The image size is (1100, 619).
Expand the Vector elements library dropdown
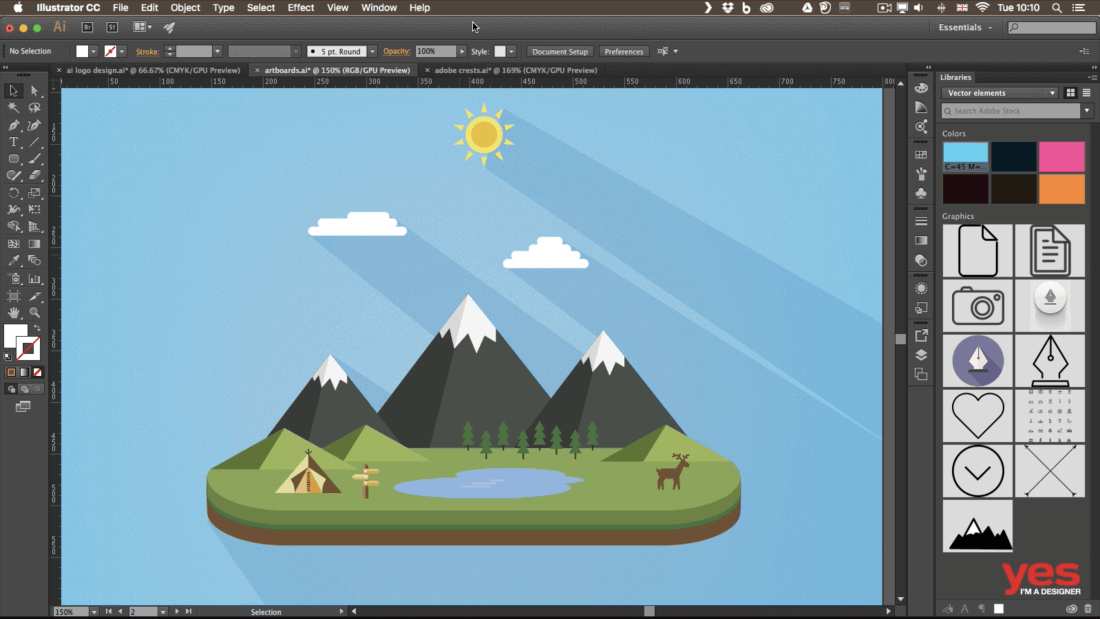(1051, 93)
